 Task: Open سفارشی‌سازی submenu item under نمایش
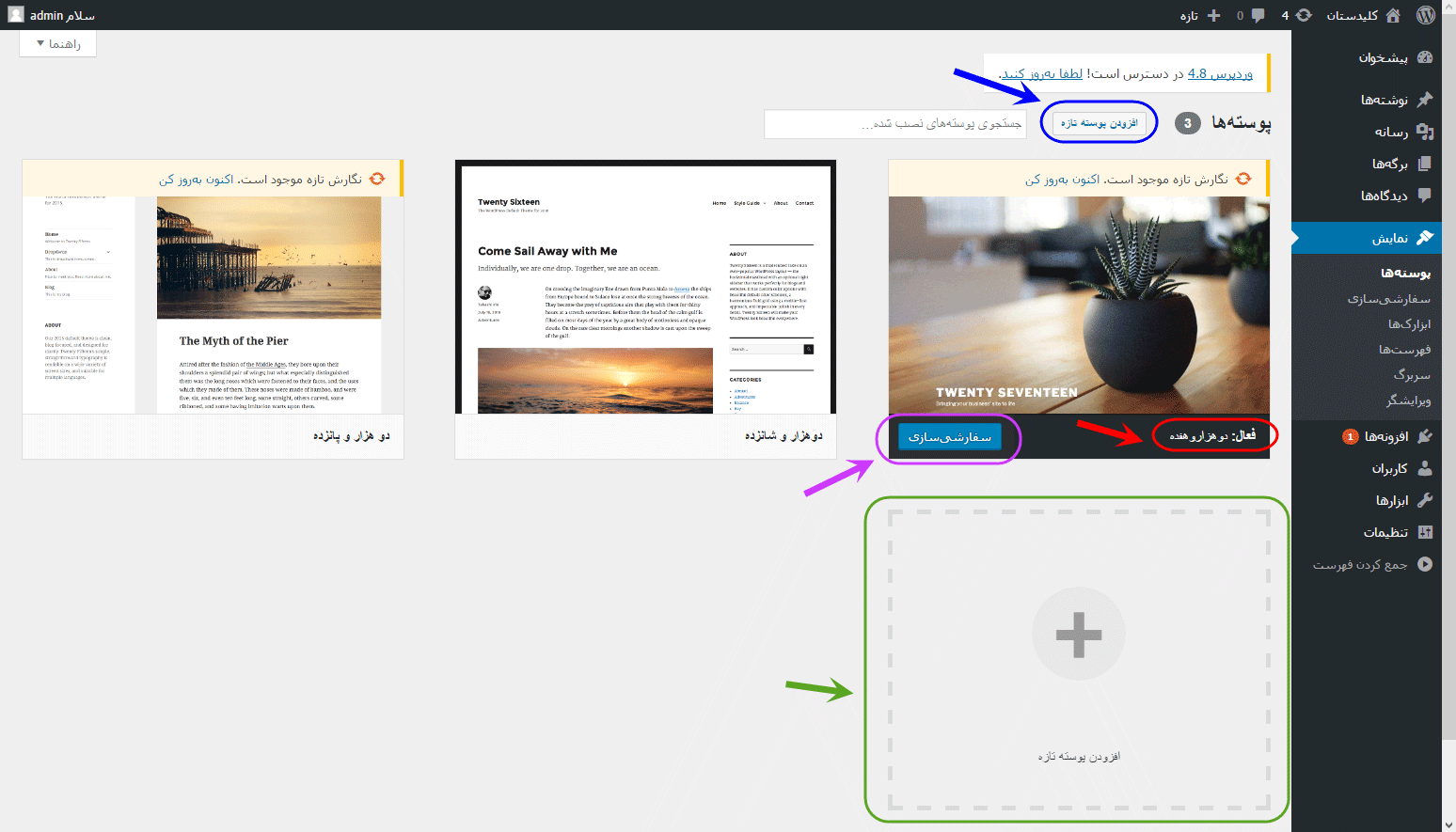point(1388,298)
